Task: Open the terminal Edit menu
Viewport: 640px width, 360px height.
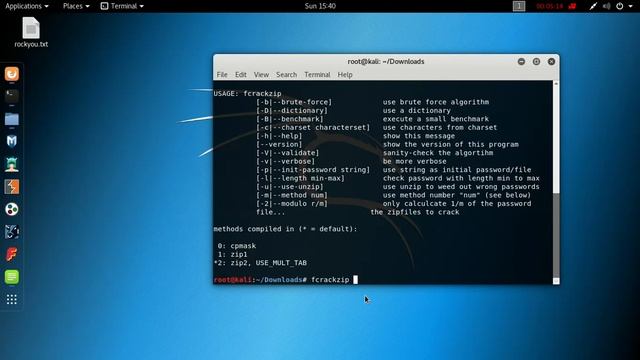Action: coord(240,75)
